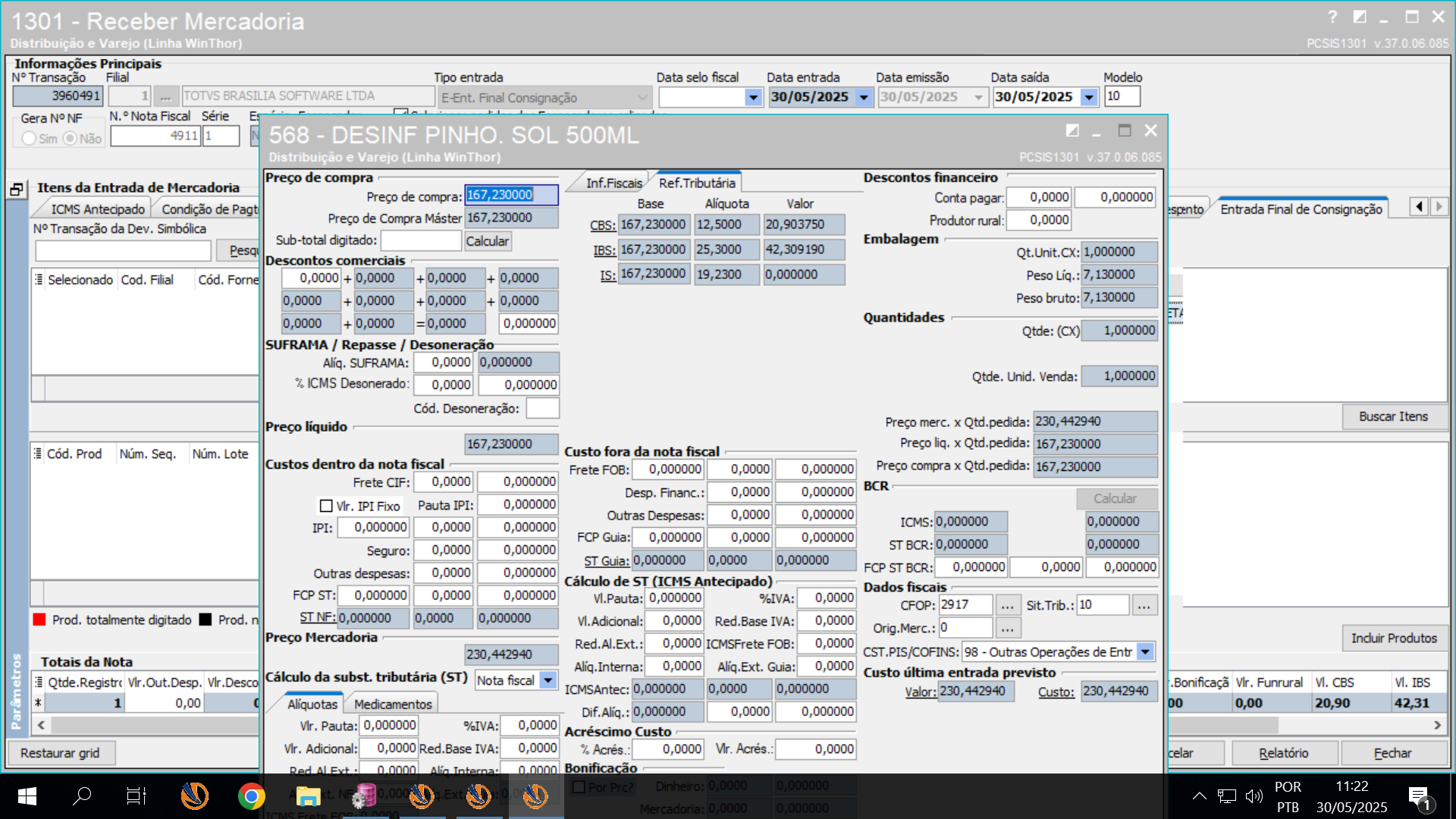
Task: Select the Sim radio for Gera Nº NF
Action: [30, 138]
